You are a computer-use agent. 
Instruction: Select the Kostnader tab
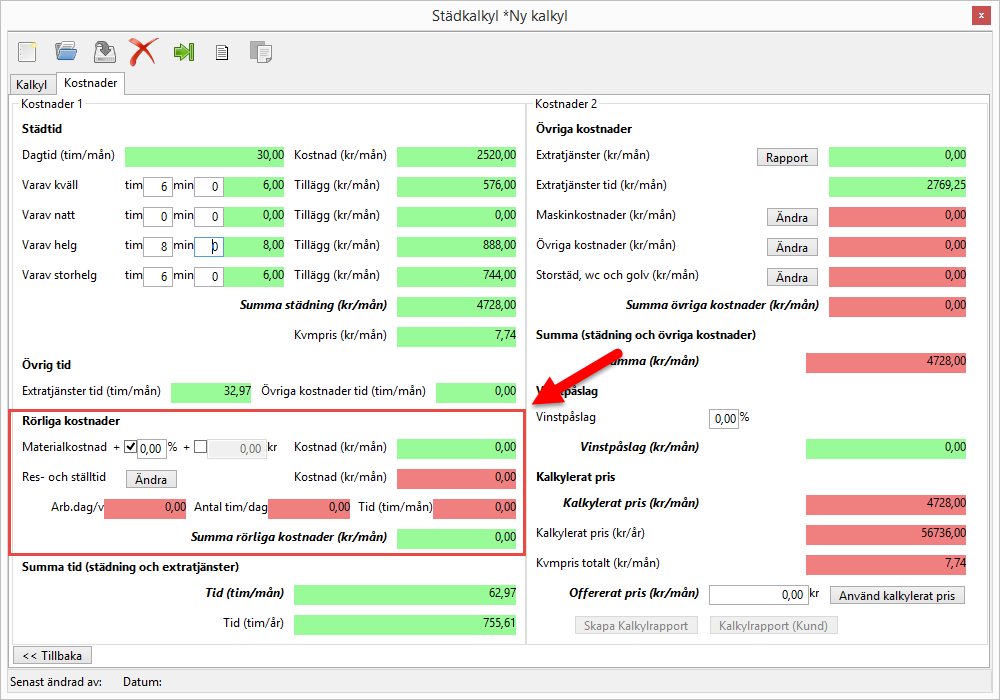click(x=90, y=84)
